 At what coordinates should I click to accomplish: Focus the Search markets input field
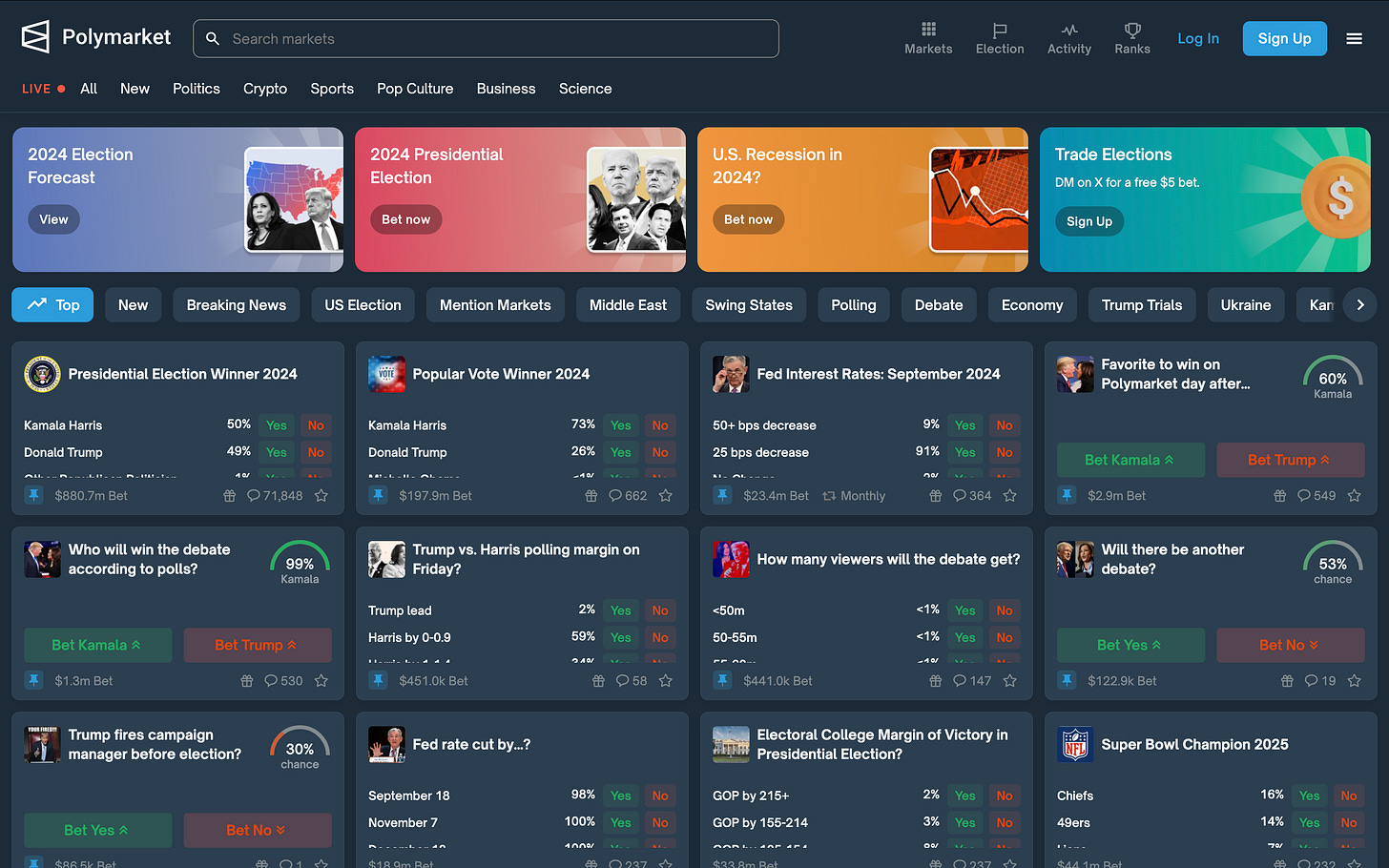coord(486,39)
